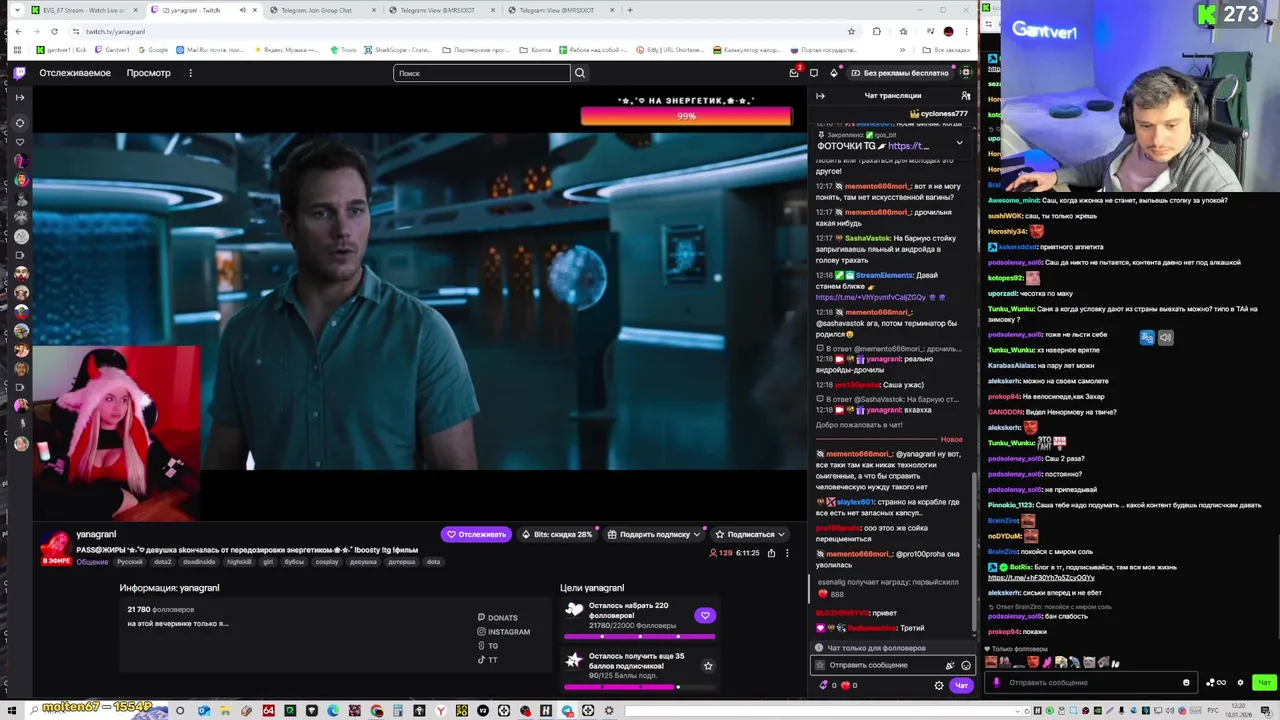Screen dimensions: 1280x720
Task: Click the heart button on followers goal
Action: [x=705, y=616]
